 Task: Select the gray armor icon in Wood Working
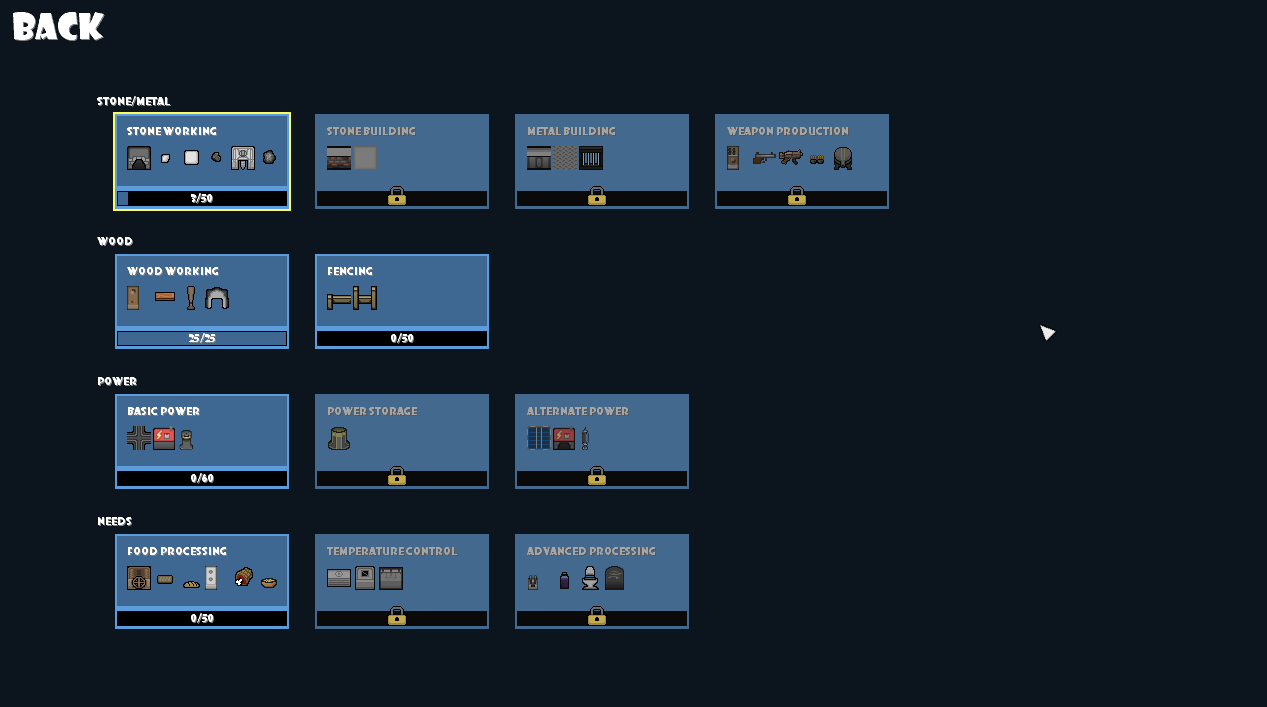coord(217,298)
